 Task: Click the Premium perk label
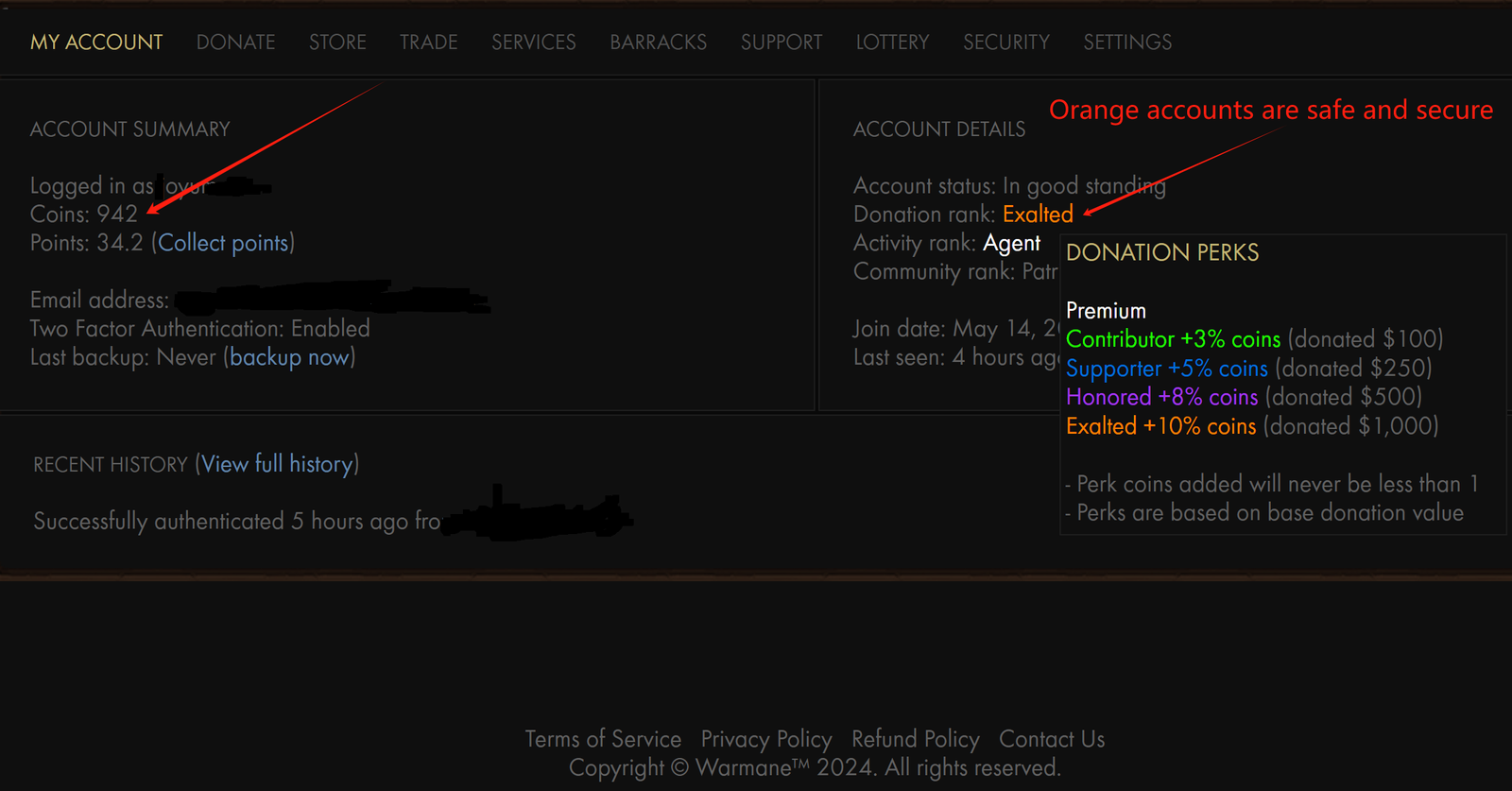(1106, 311)
